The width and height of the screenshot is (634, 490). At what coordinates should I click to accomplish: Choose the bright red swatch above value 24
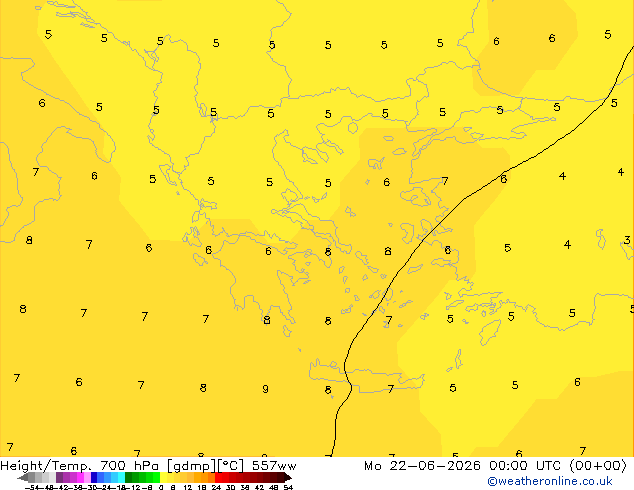click(x=219, y=478)
